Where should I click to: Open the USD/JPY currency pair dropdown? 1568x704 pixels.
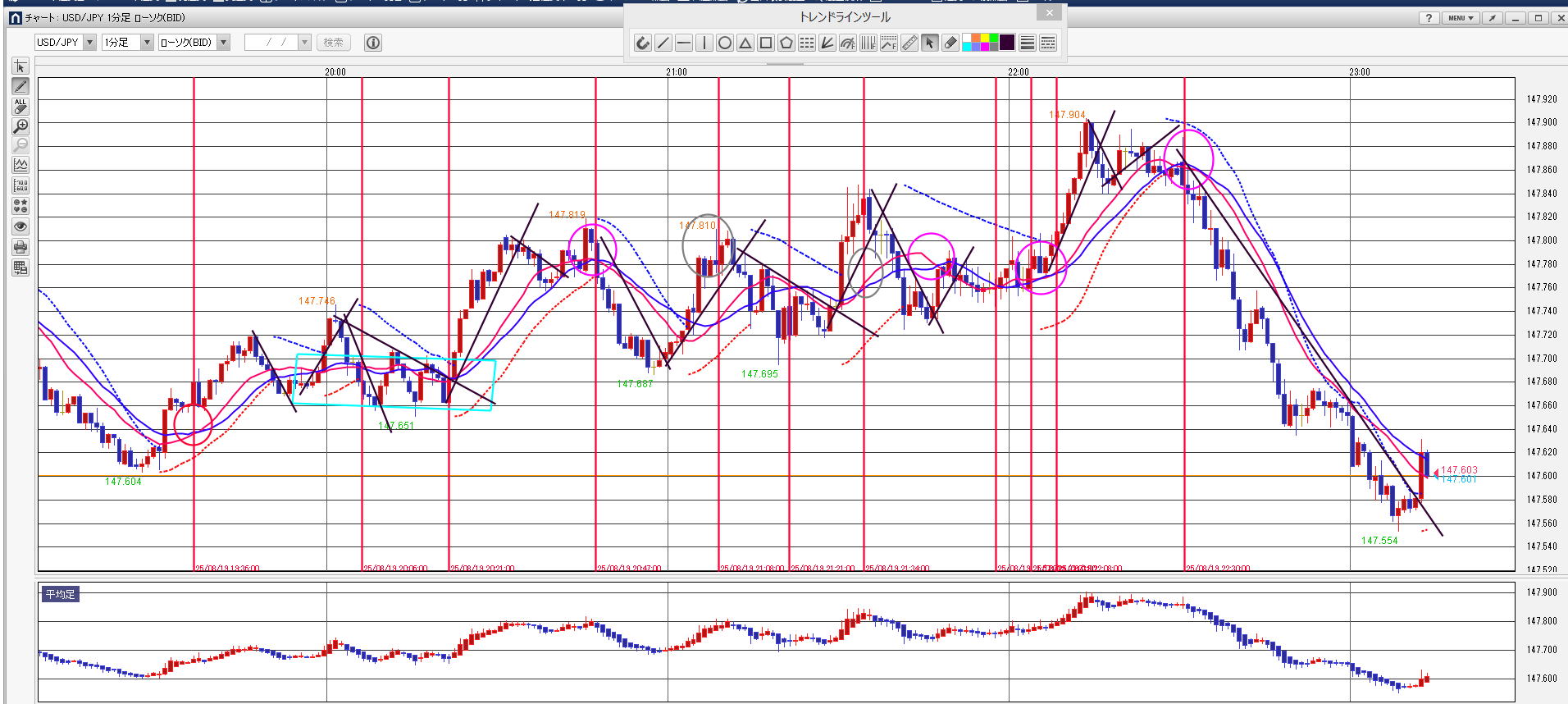pos(89,43)
